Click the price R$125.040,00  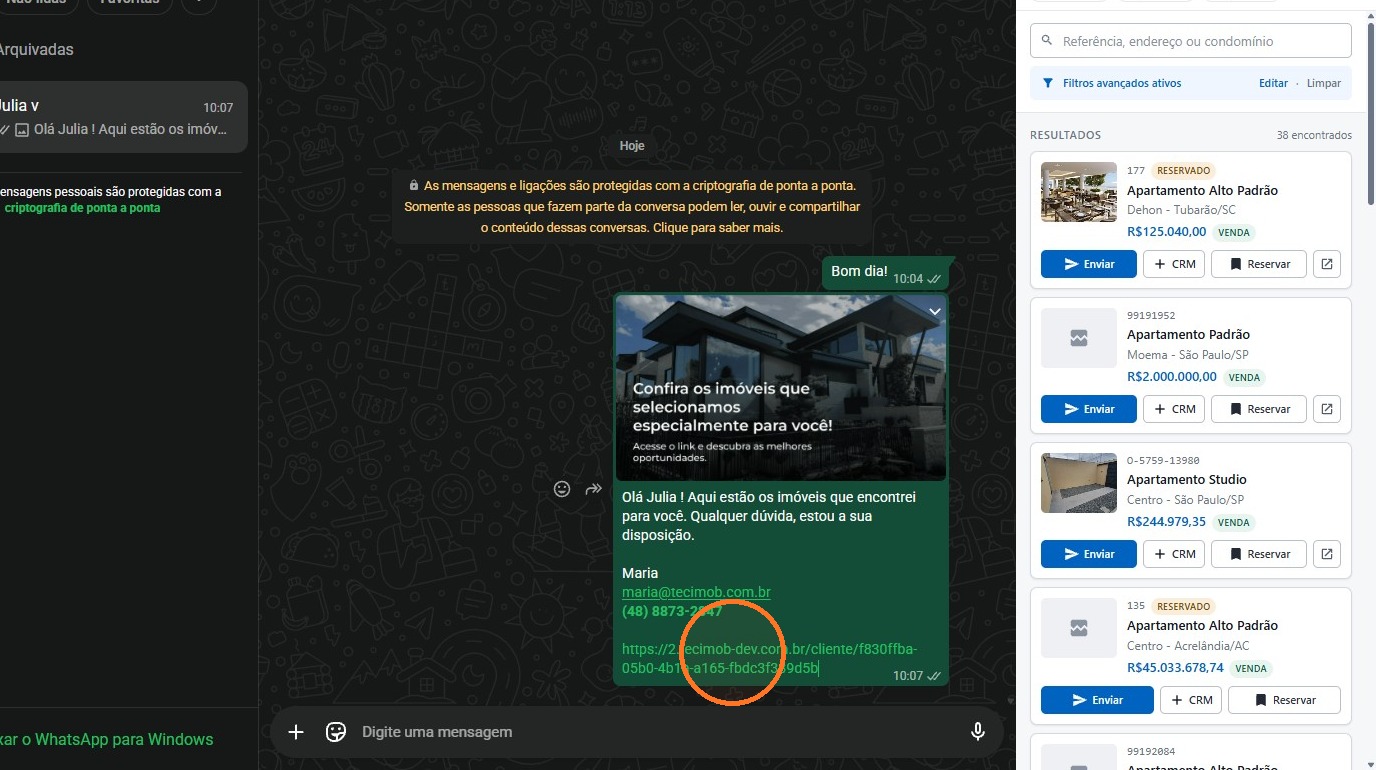coord(1167,232)
